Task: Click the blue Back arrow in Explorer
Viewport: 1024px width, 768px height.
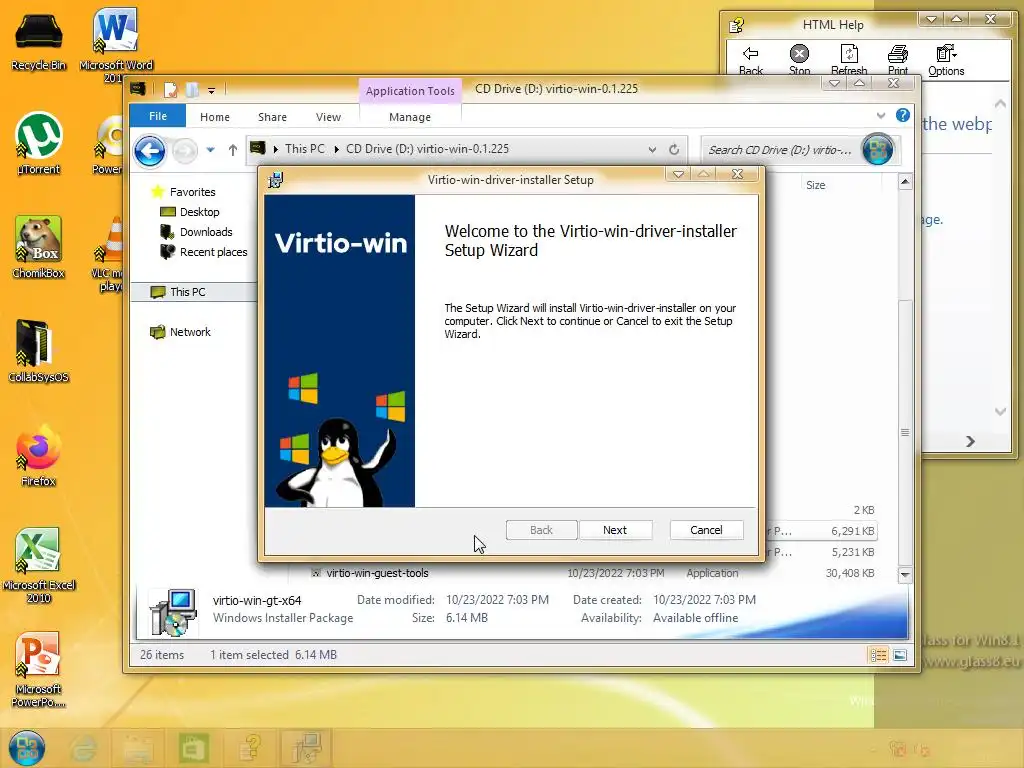Action: click(150, 151)
